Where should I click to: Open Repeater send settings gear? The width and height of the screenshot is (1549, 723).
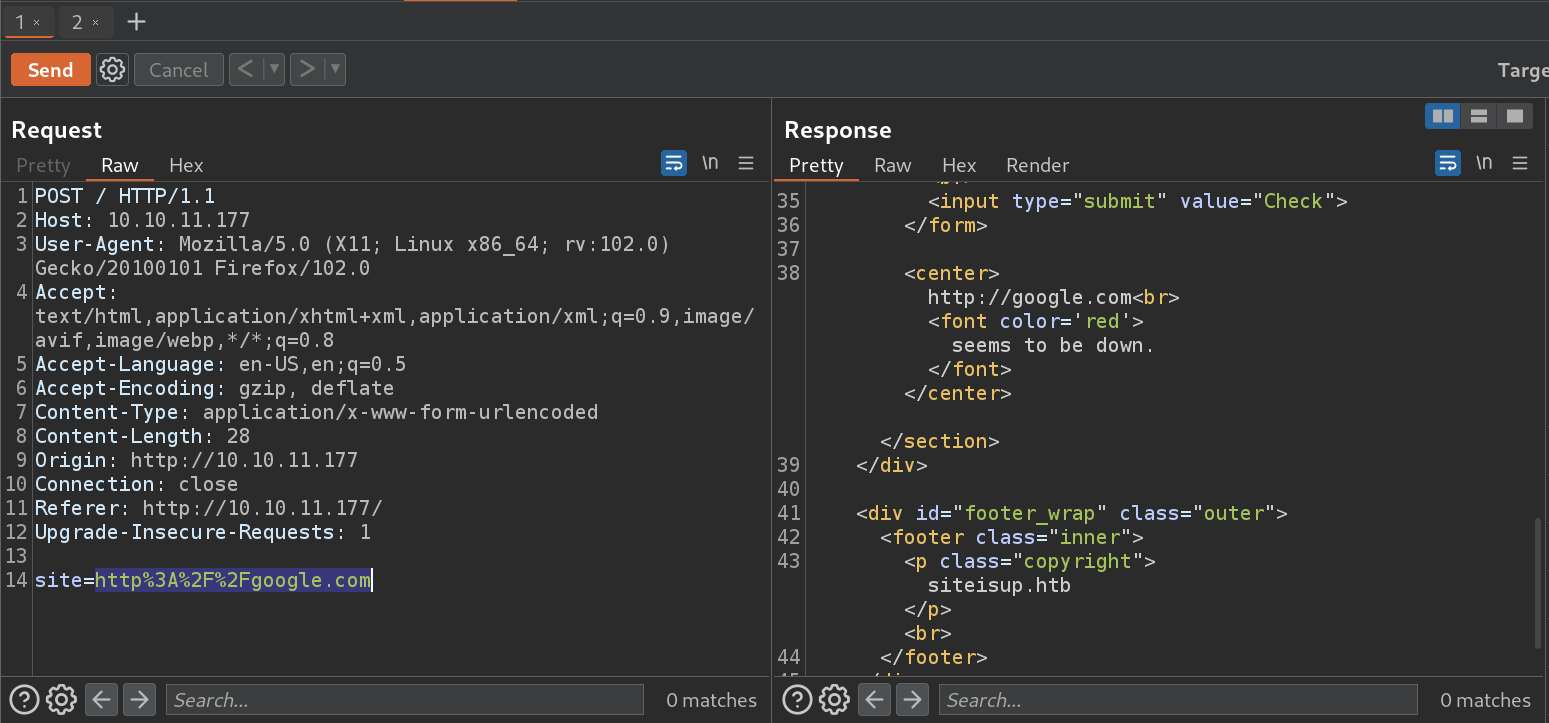point(113,70)
